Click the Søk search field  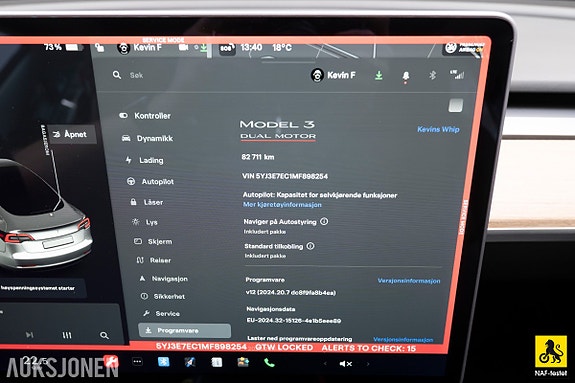click(x=136, y=75)
